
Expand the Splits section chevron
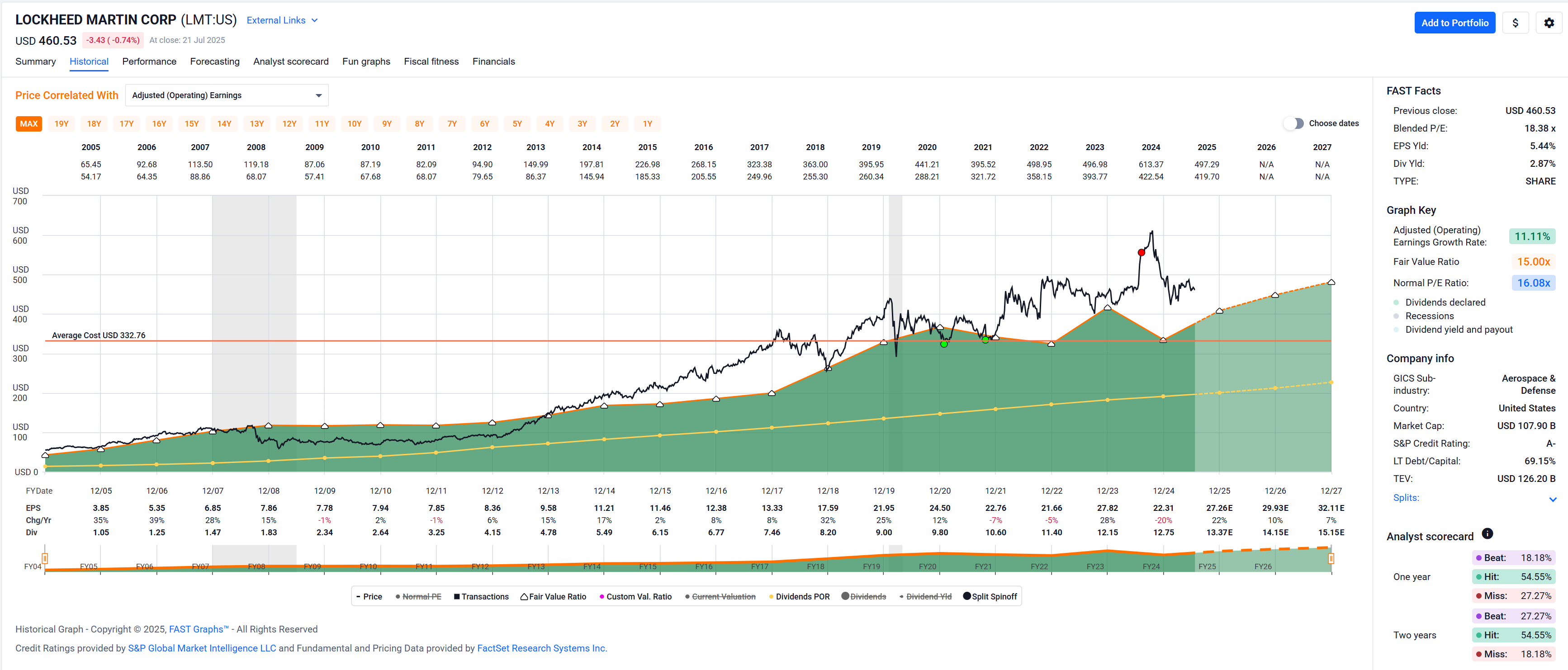1553,499
